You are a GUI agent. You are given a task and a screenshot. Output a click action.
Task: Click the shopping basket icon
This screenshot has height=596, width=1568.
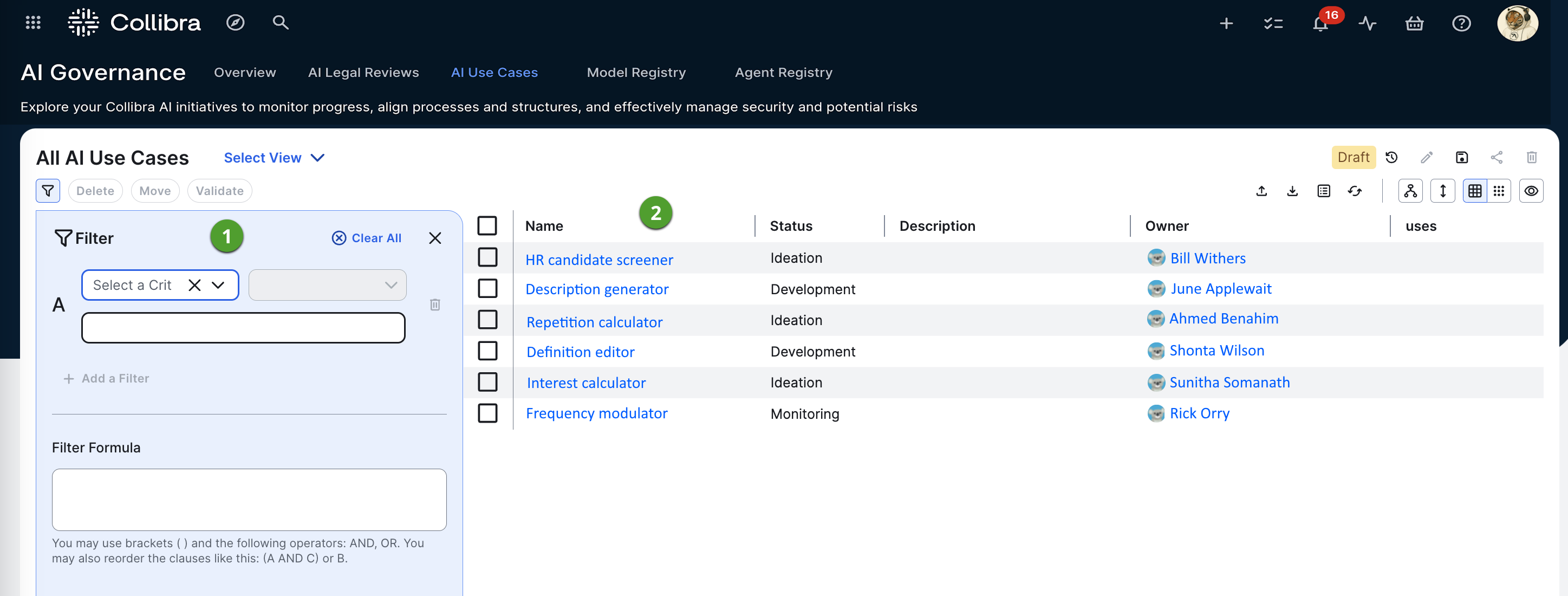coord(1414,24)
